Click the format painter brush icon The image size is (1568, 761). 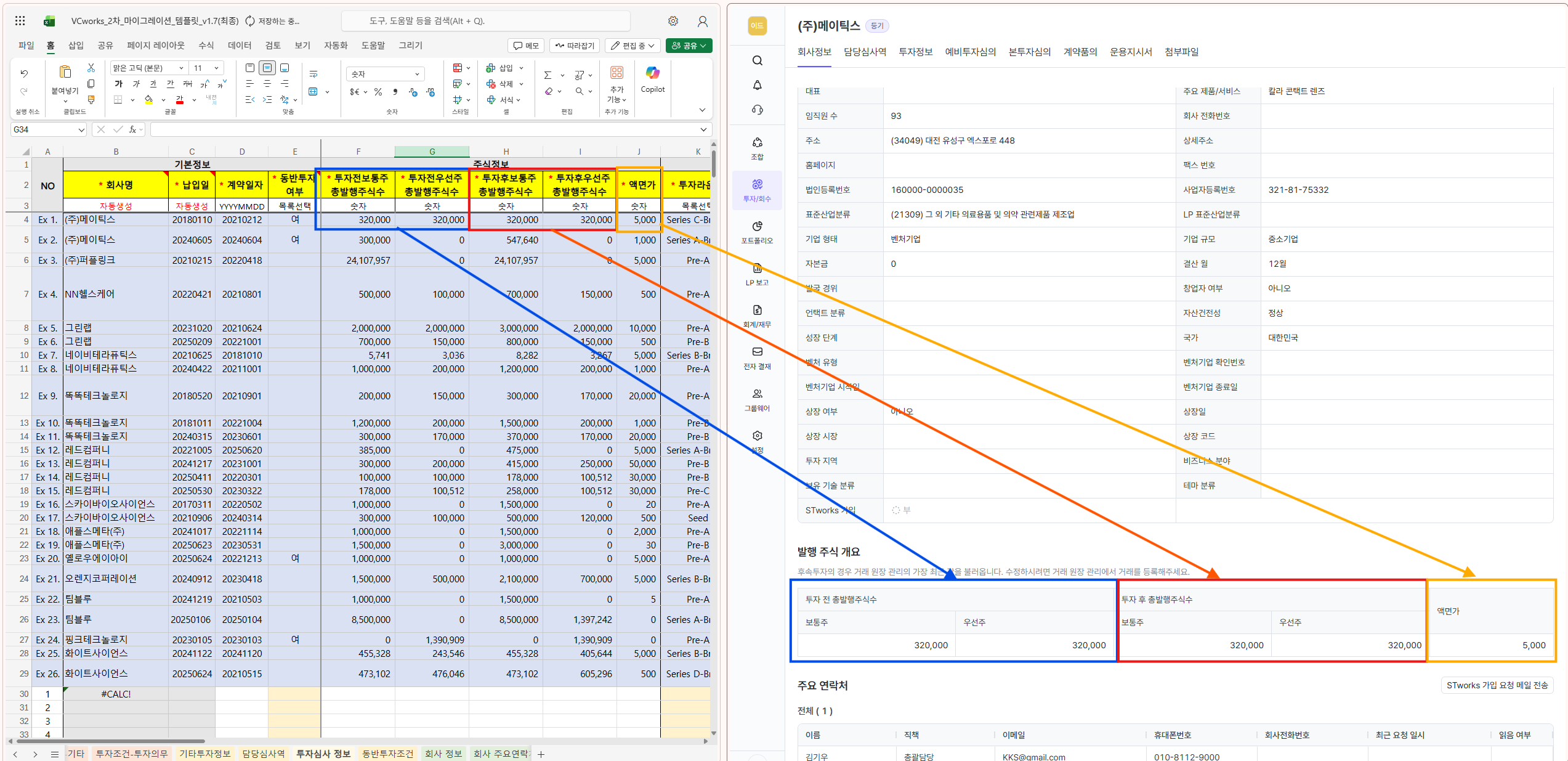(91, 99)
